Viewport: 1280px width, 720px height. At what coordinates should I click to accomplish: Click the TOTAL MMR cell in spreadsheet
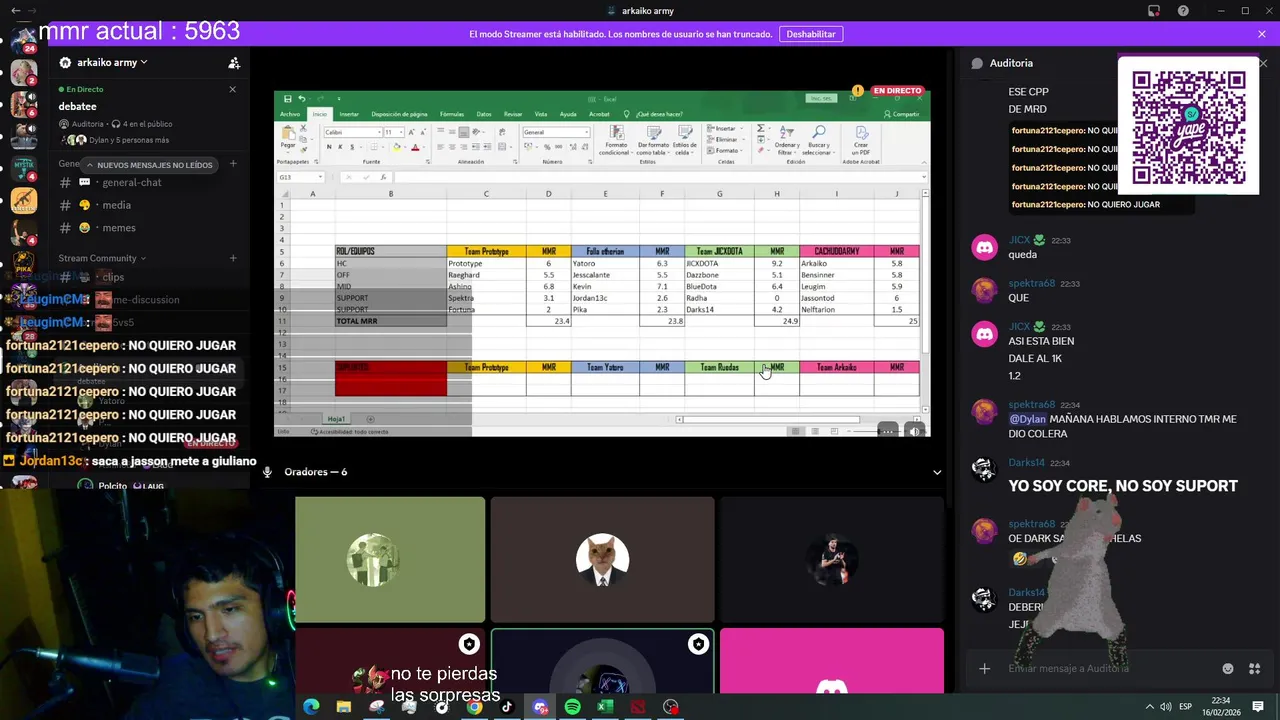391,321
